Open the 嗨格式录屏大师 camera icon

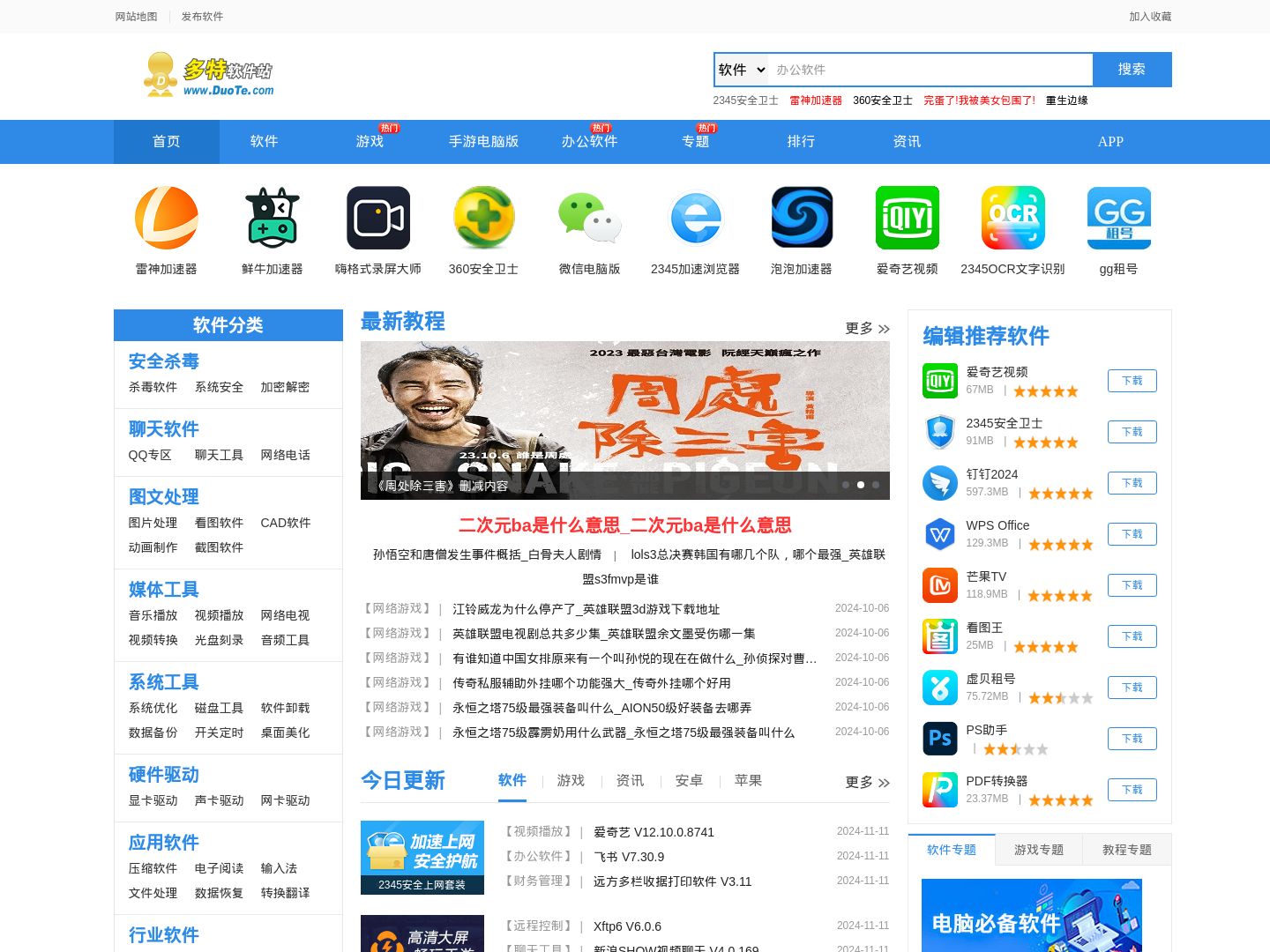click(378, 218)
